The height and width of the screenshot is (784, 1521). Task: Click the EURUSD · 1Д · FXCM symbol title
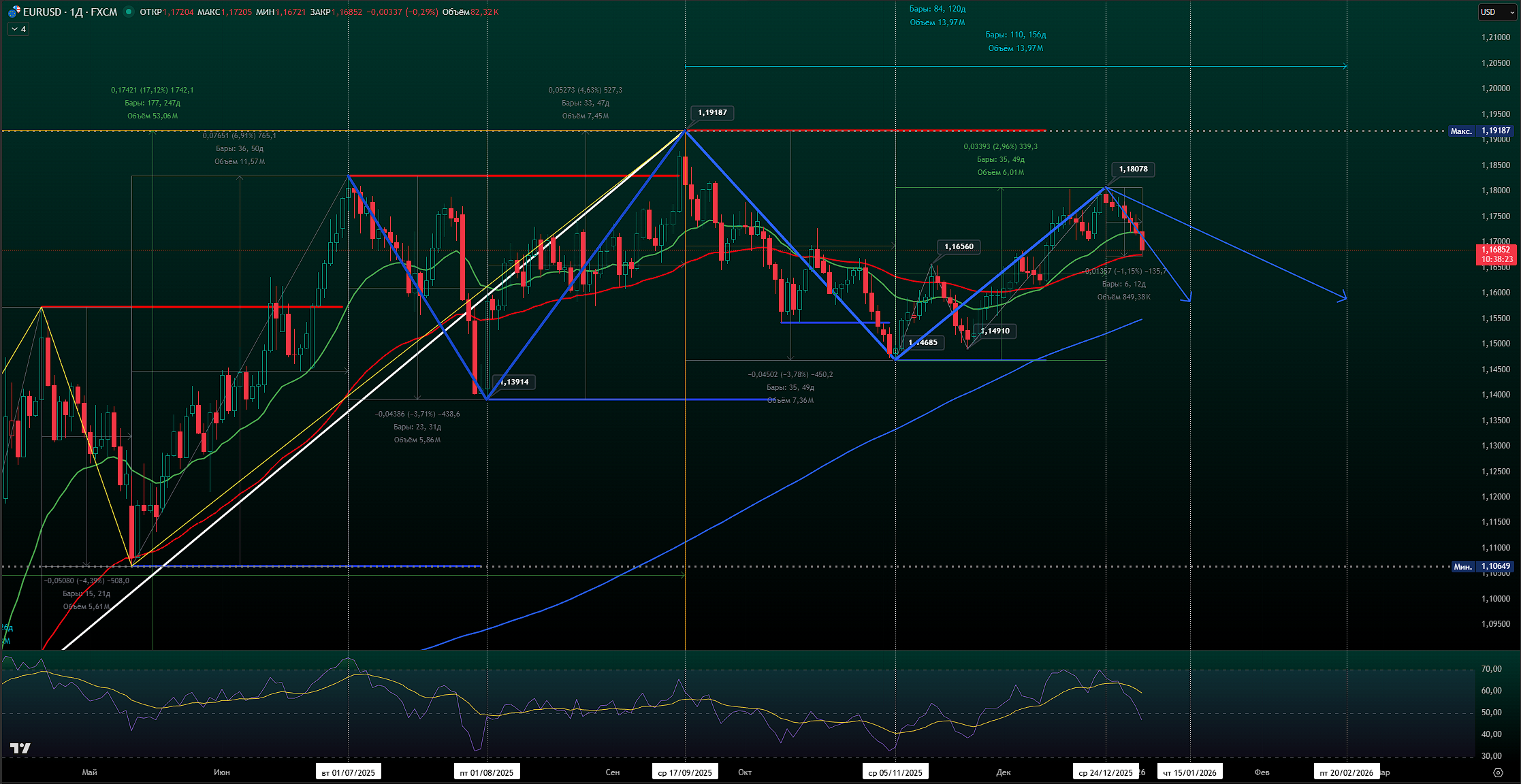pos(70,12)
